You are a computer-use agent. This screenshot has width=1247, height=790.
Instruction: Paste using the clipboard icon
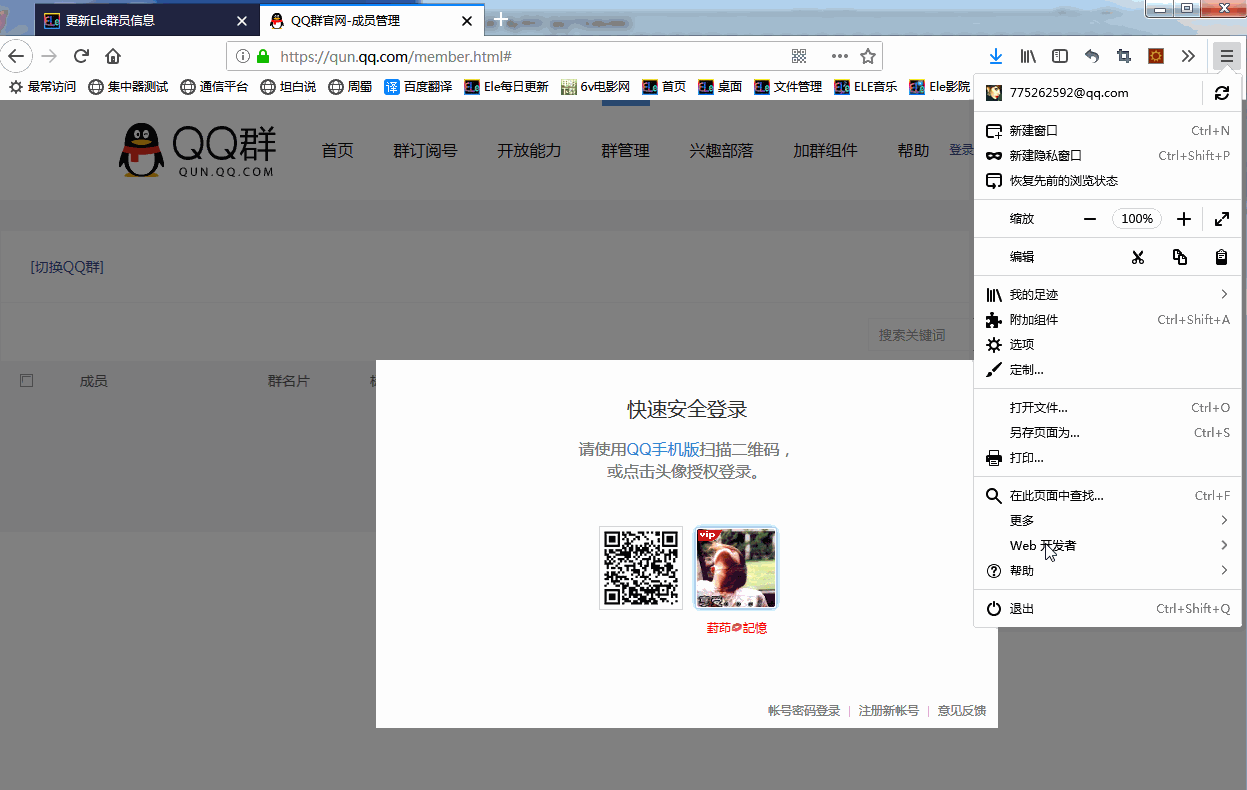[x=1221, y=257]
